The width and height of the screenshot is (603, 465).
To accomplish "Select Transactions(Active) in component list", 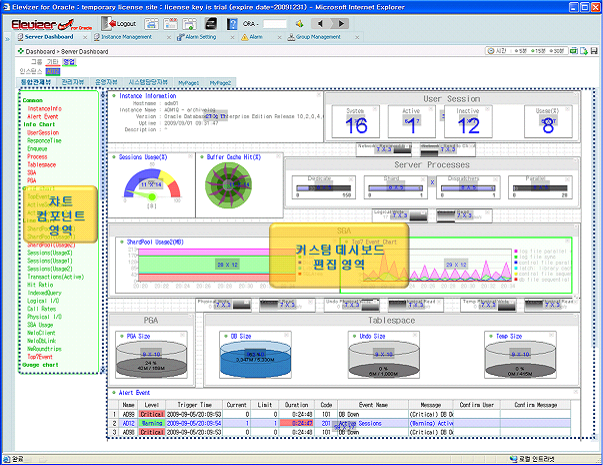I will [55, 277].
